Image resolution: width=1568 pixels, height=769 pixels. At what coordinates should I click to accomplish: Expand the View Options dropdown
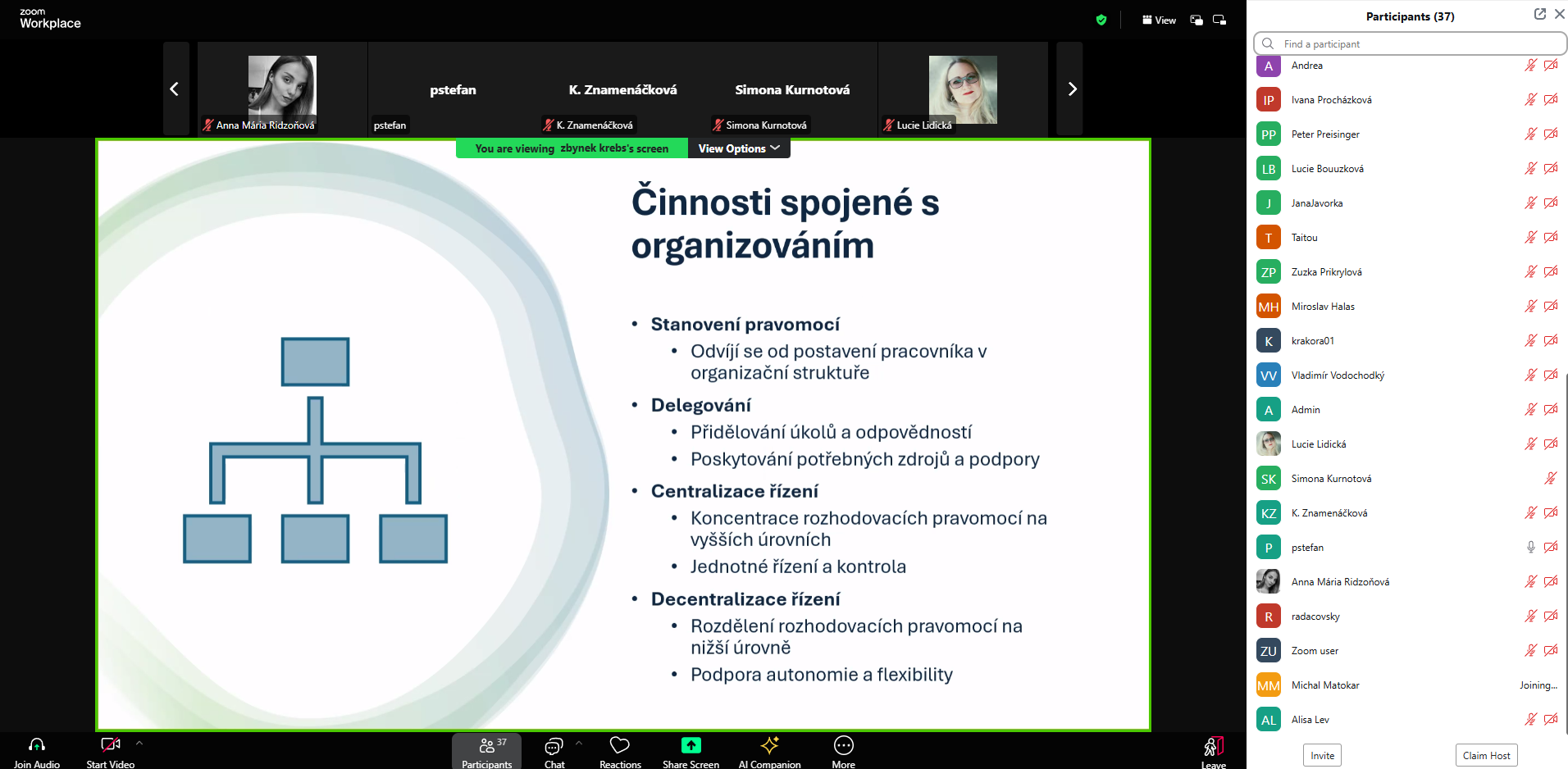738,148
